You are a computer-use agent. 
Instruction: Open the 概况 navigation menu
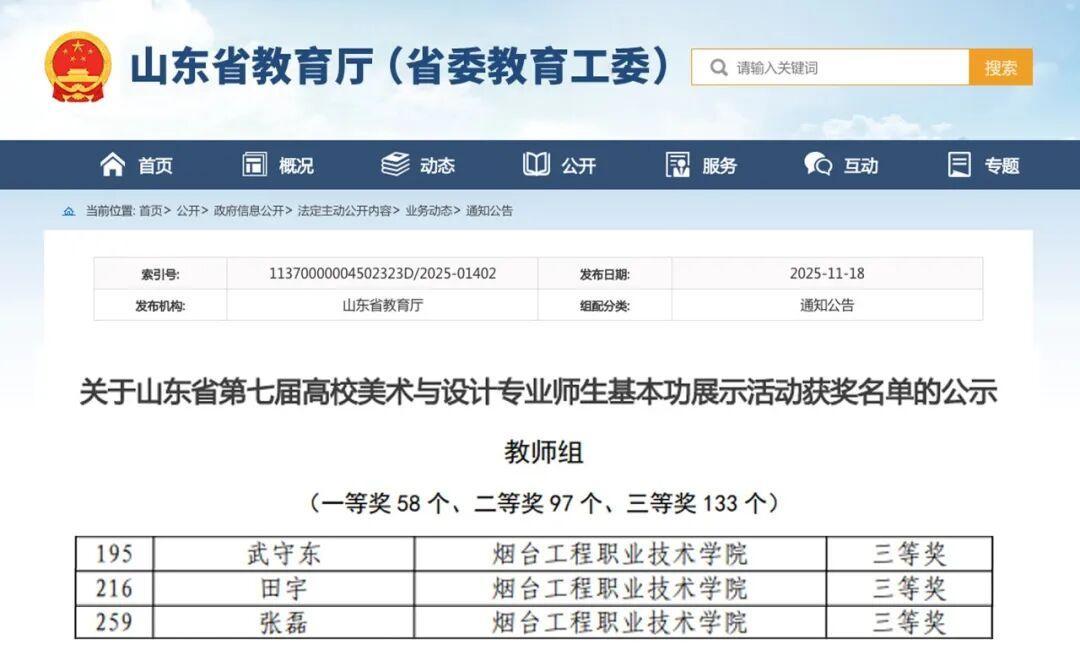pyautogui.click(x=296, y=166)
